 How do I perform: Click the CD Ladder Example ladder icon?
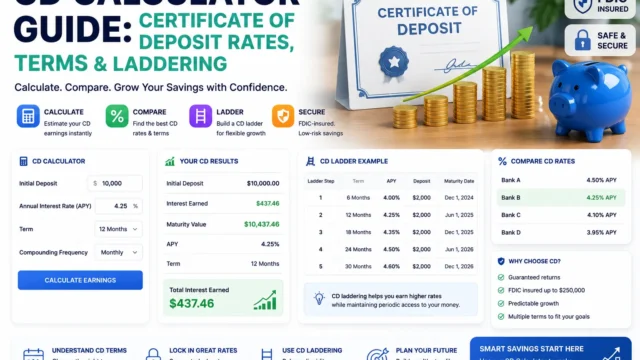310,161
